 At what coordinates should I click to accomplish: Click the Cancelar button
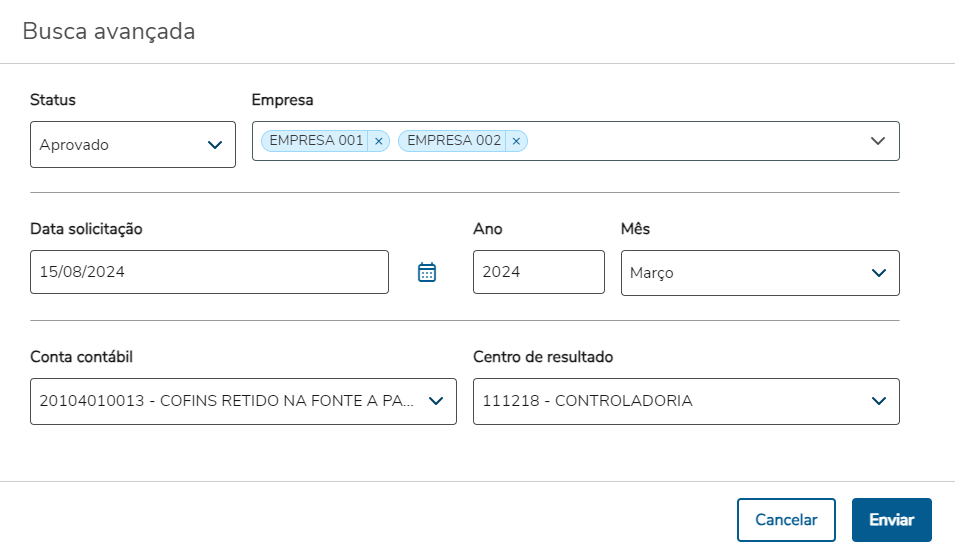786,520
